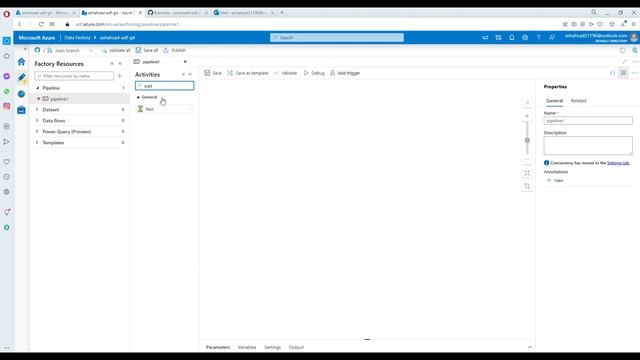Image resolution: width=640 pixels, height=360 pixels.
Task: Click the canvas zoom slider handle
Action: 527,140
